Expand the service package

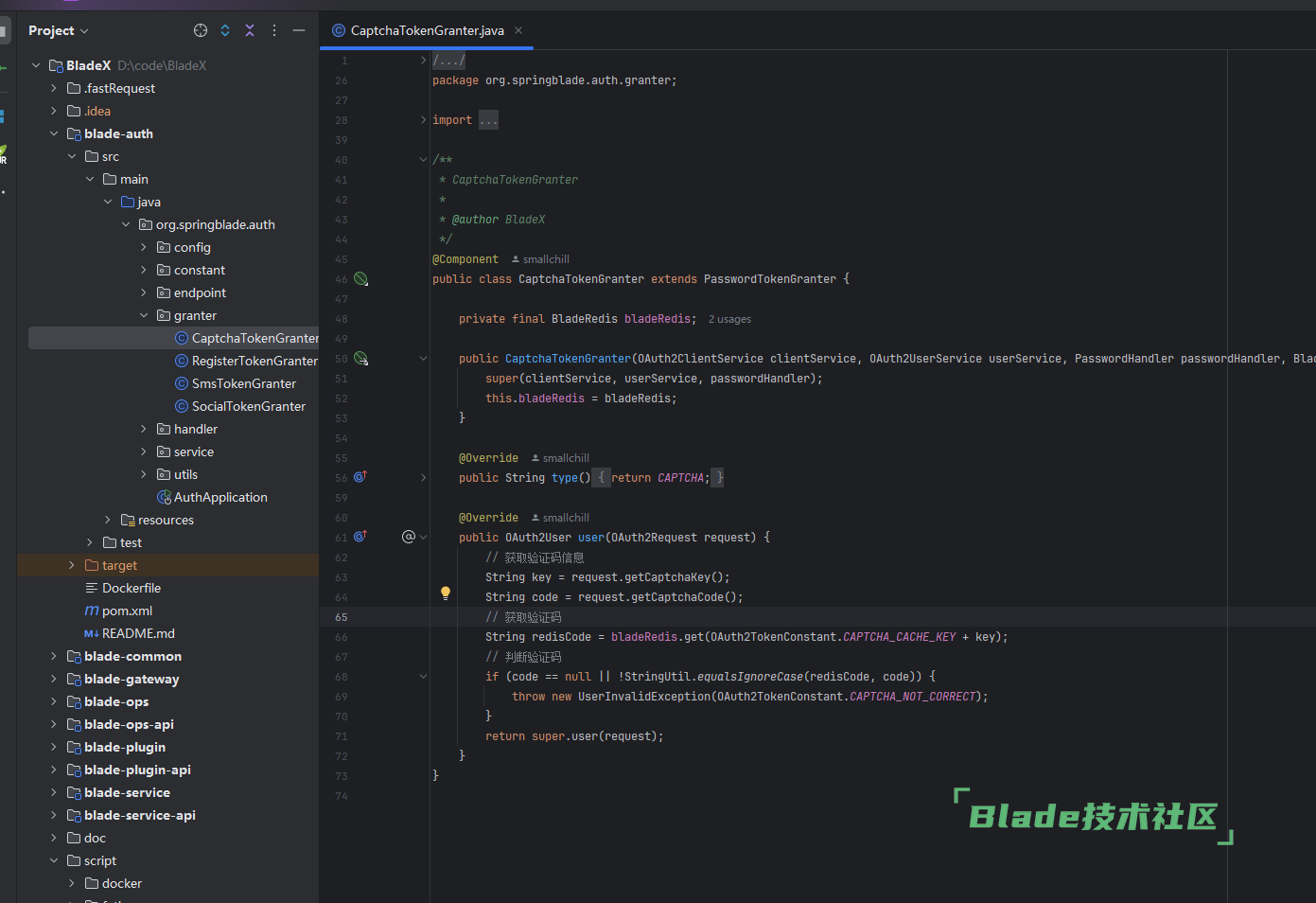tap(144, 451)
